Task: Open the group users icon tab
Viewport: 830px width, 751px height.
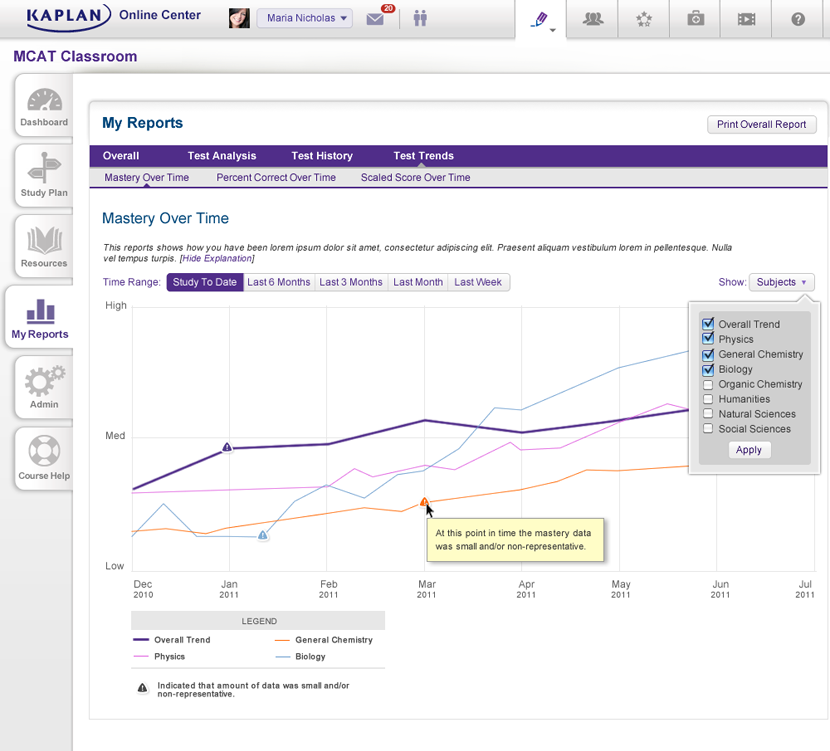Action: (593, 19)
